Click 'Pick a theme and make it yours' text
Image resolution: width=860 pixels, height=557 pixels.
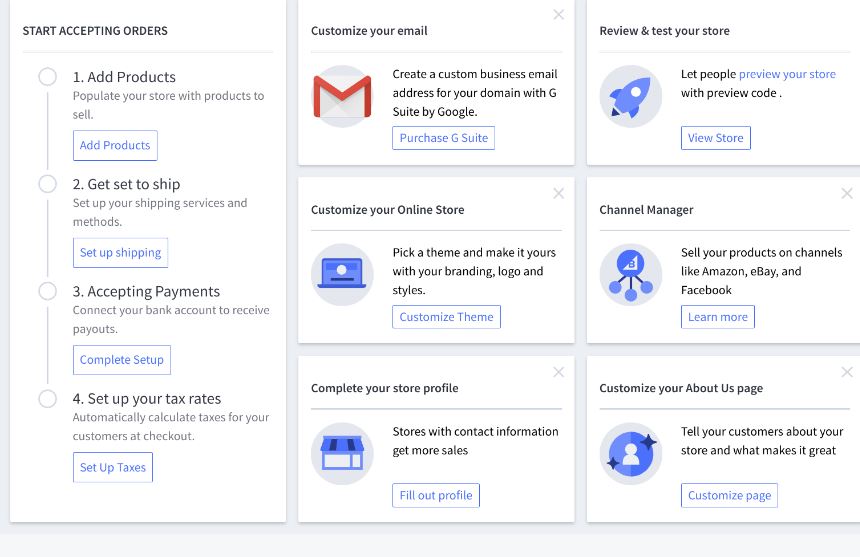pyautogui.click(x=474, y=271)
